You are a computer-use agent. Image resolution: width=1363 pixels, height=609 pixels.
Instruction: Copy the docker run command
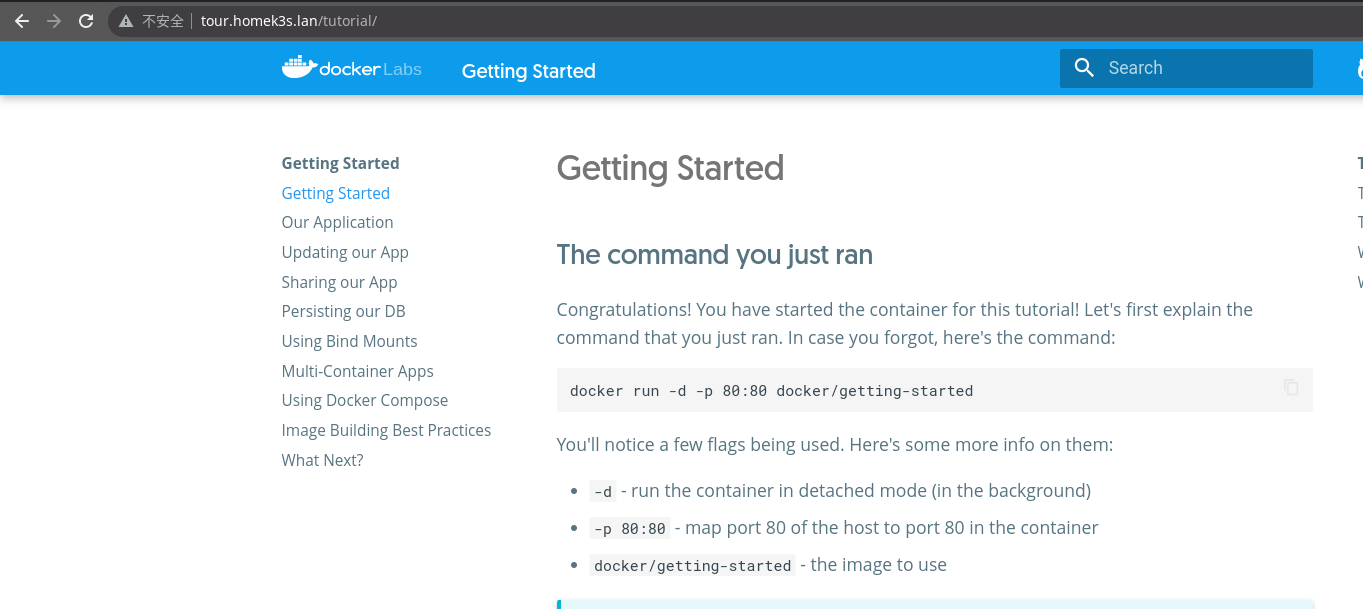pyautogui.click(x=1291, y=387)
